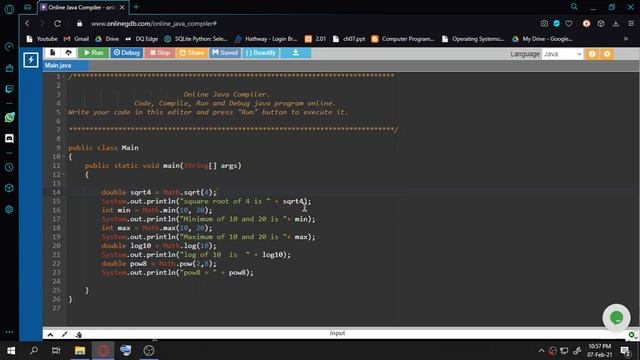Open the green chat bubble widget
Image resolution: width=640 pixels, height=360 pixels.
click(x=616, y=318)
